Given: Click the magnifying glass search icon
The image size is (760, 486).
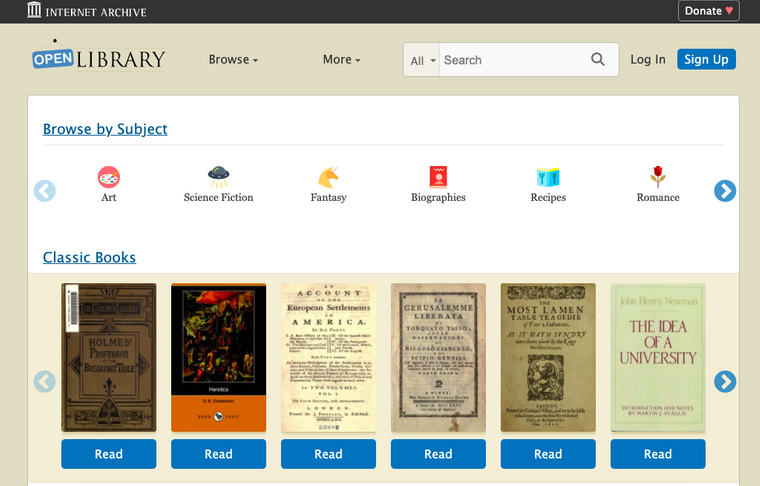Looking at the screenshot, I should (598, 60).
